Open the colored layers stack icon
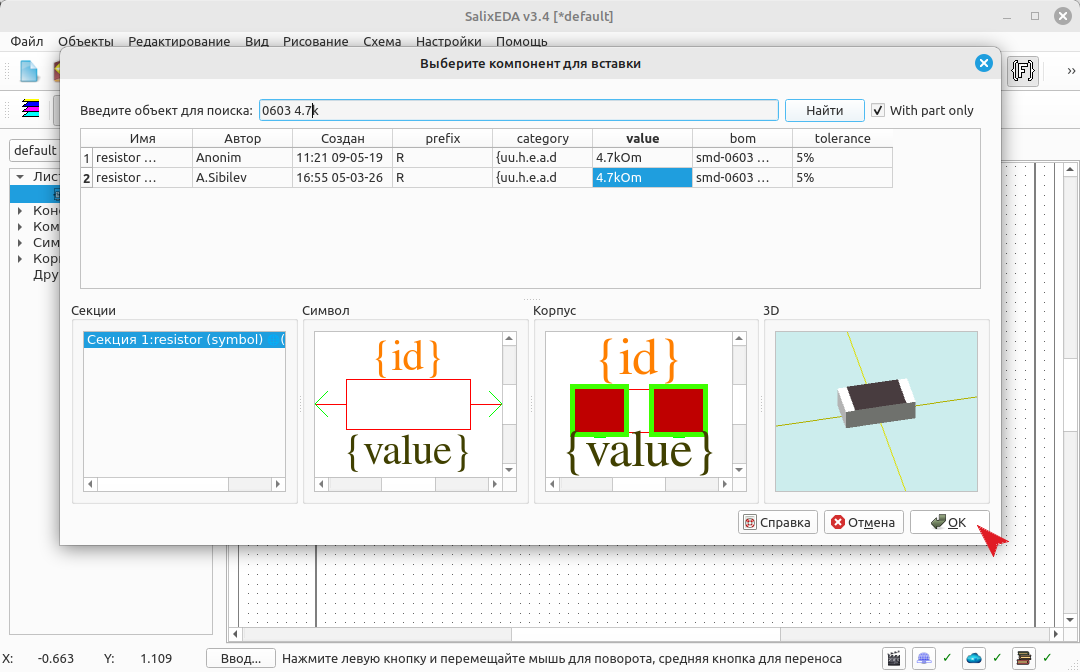The width and height of the screenshot is (1080, 672). 30,108
